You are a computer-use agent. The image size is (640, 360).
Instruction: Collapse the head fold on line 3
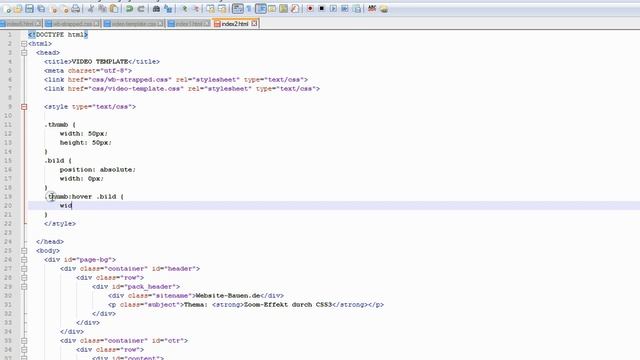pyautogui.click(x=24, y=53)
